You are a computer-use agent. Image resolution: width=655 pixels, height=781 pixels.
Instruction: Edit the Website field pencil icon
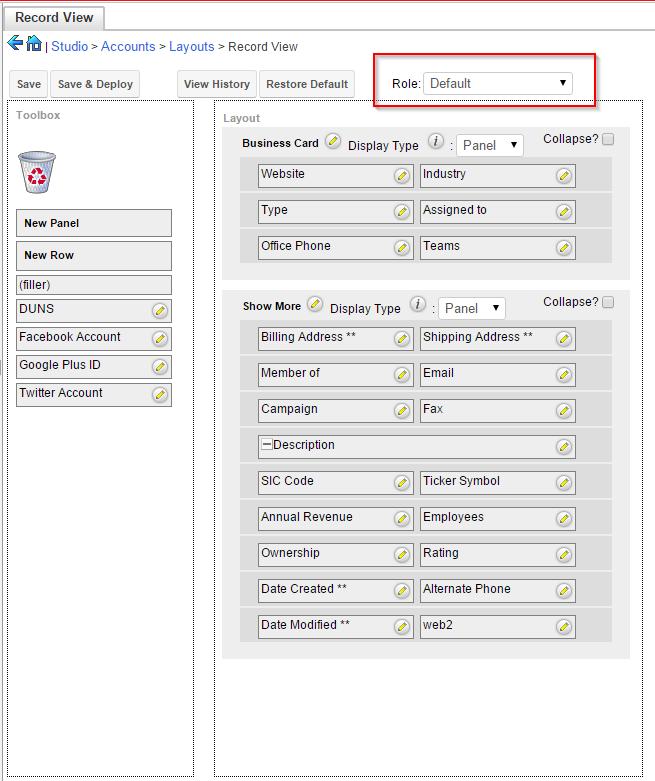pos(402,176)
